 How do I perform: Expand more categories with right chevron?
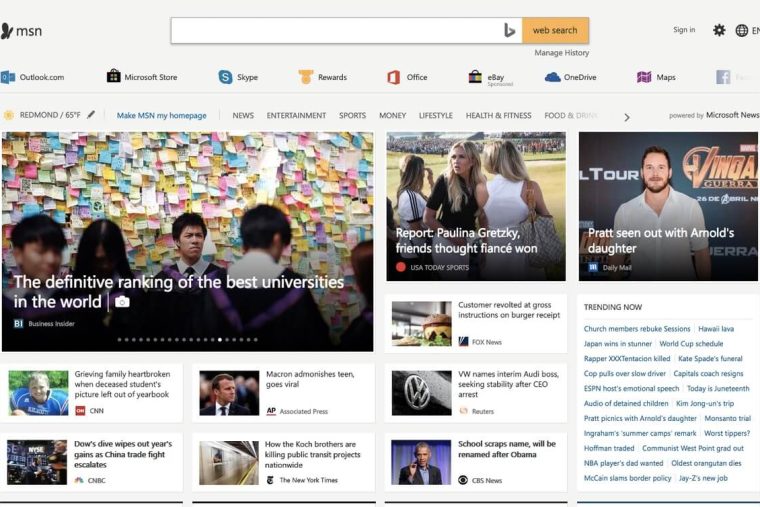(x=627, y=117)
